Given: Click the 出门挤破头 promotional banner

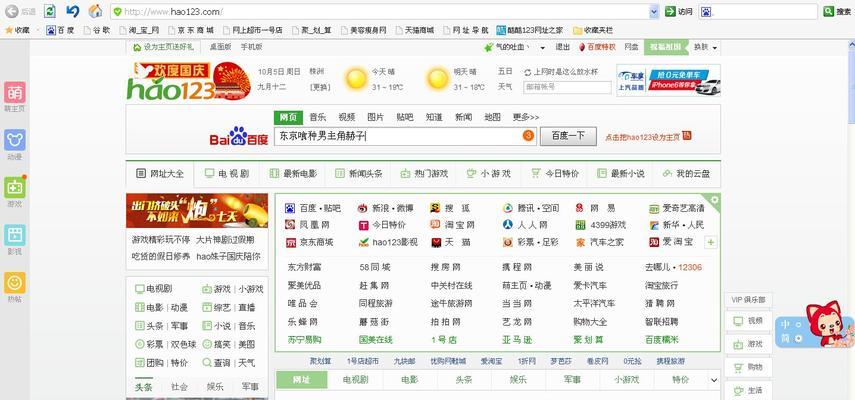Looking at the screenshot, I should coord(197,210).
